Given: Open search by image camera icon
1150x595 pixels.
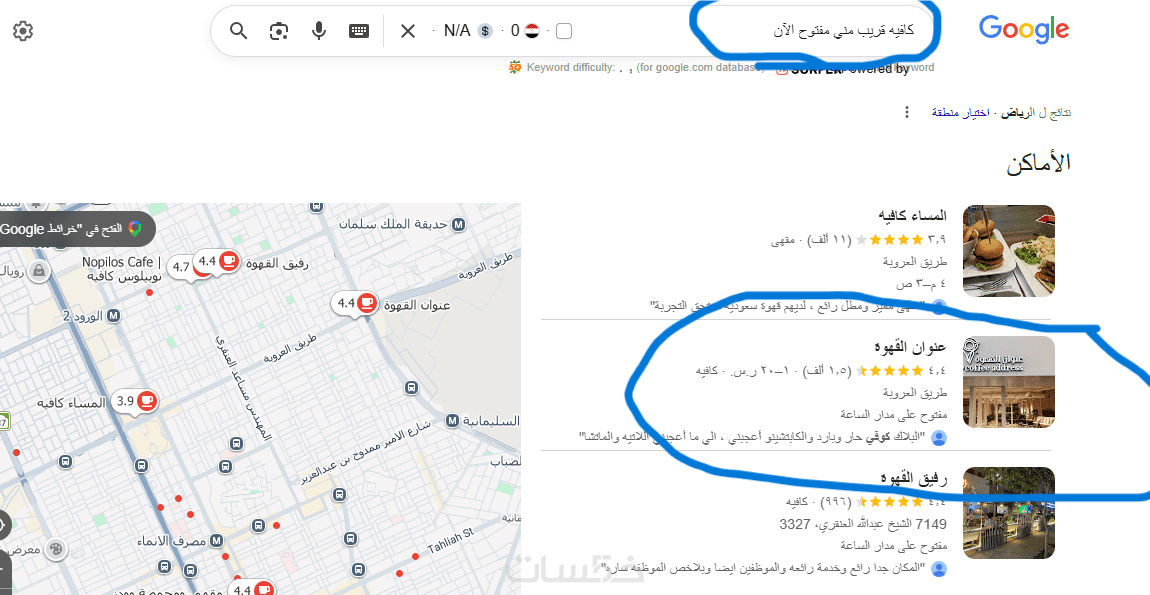Looking at the screenshot, I should [279, 31].
